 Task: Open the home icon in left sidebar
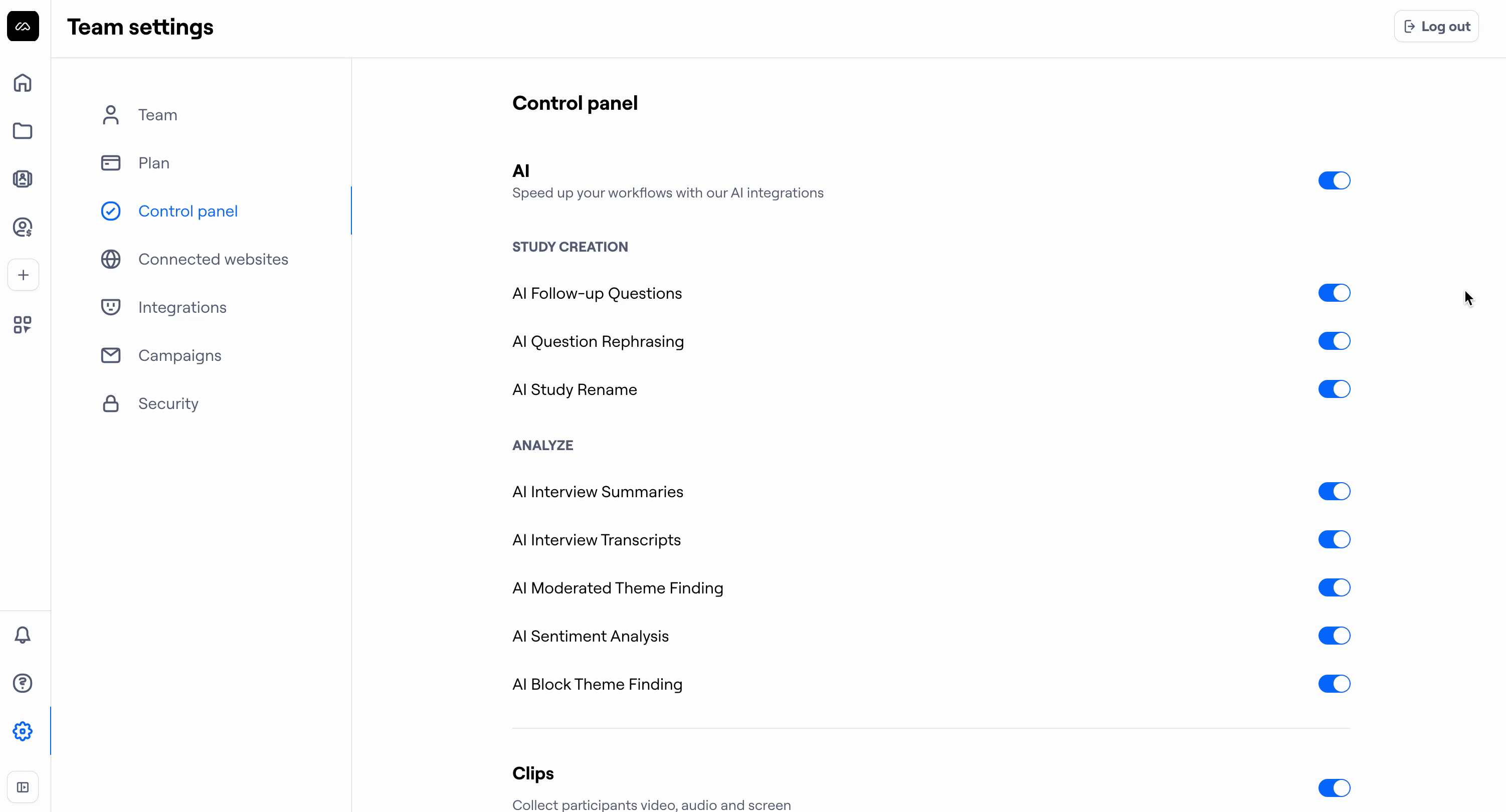[23, 83]
